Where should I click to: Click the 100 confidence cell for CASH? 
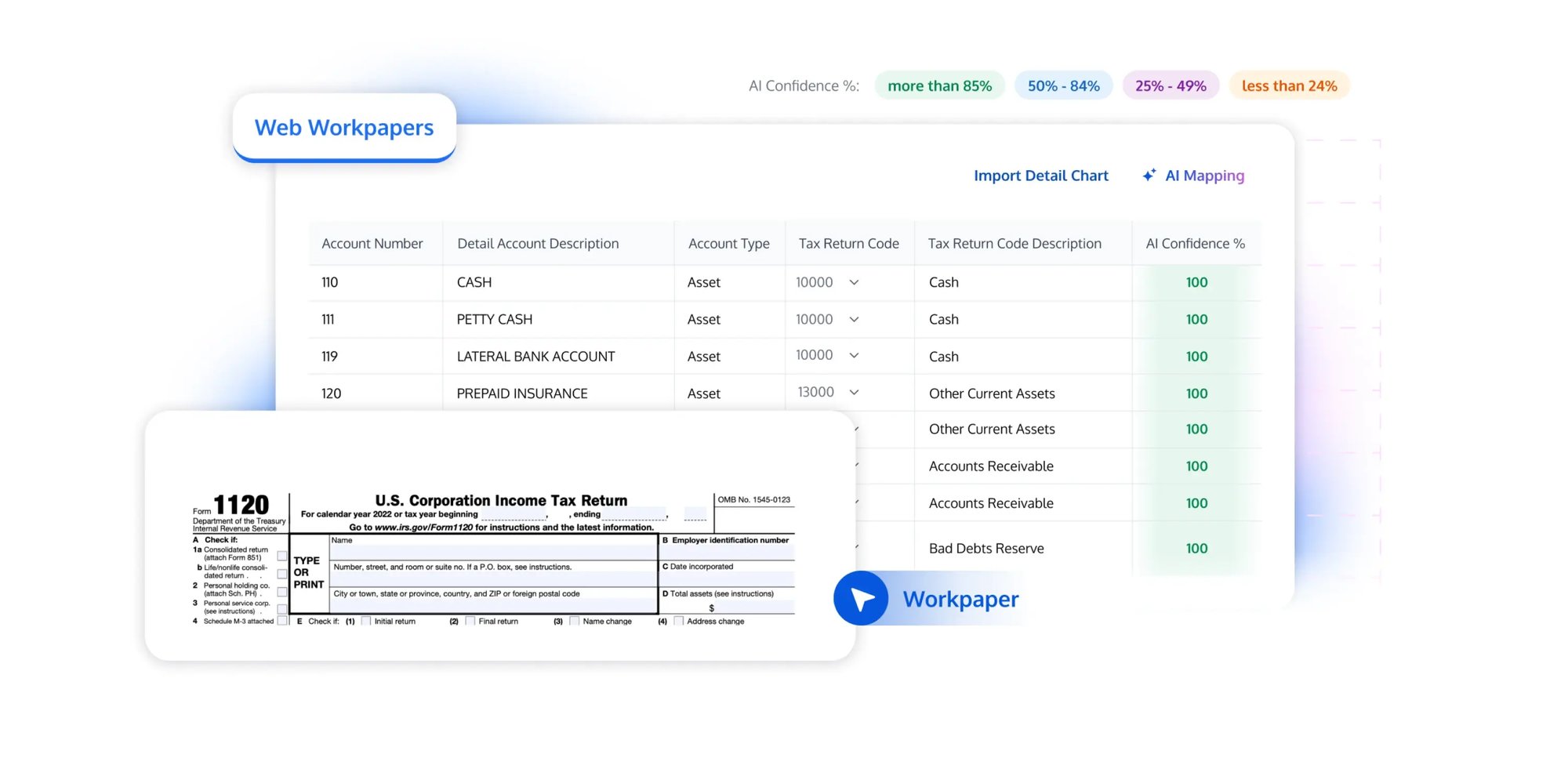pos(1196,282)
